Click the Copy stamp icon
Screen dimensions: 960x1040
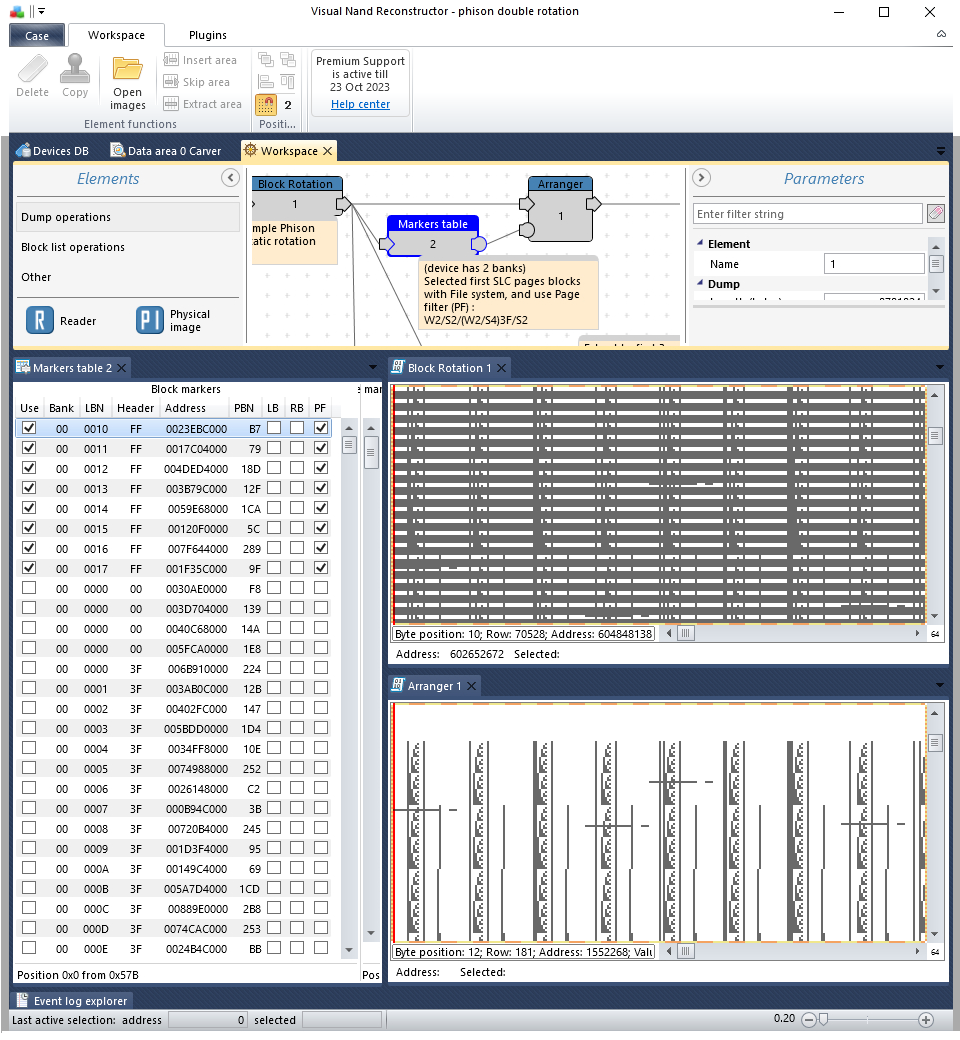click(75, 69)
